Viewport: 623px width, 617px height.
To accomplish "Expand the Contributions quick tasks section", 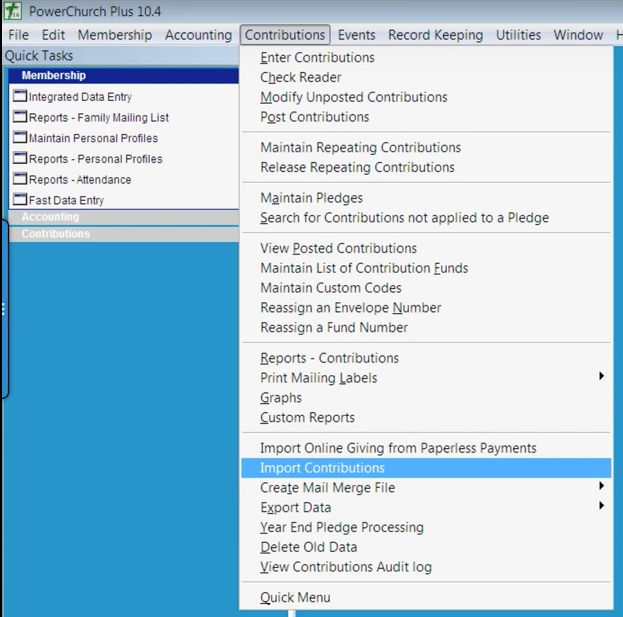I will click(x=56, y=234).
